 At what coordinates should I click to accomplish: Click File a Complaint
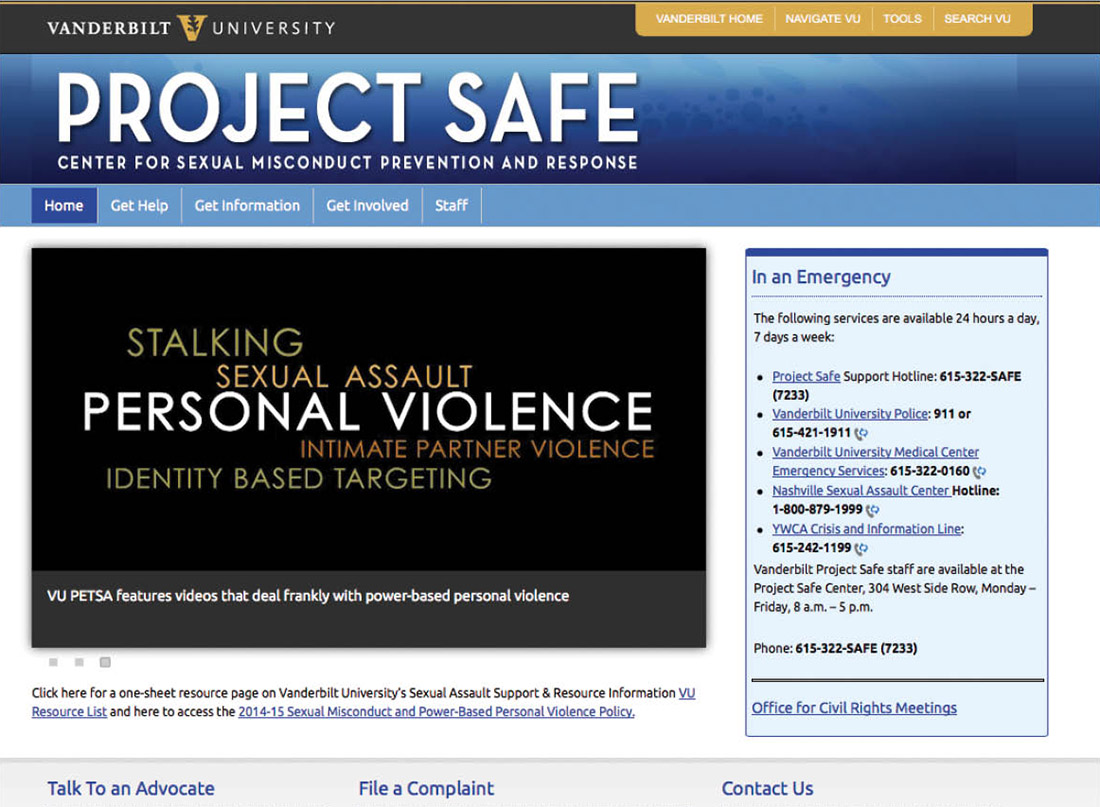(426, 788)
